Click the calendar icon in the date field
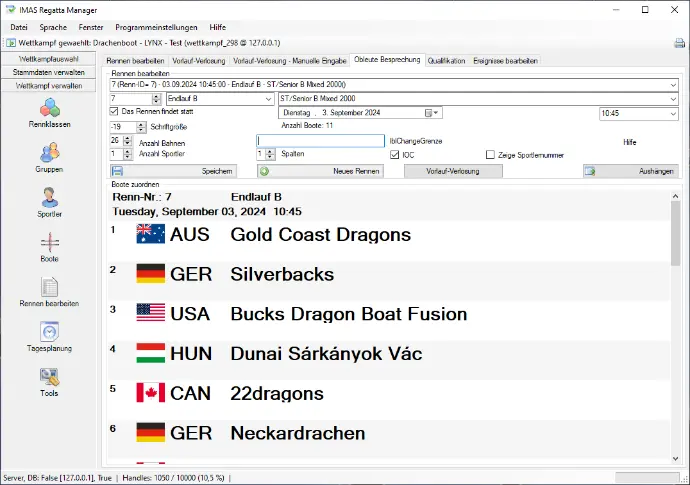690x485 pixels. click(x=429, y=113)
